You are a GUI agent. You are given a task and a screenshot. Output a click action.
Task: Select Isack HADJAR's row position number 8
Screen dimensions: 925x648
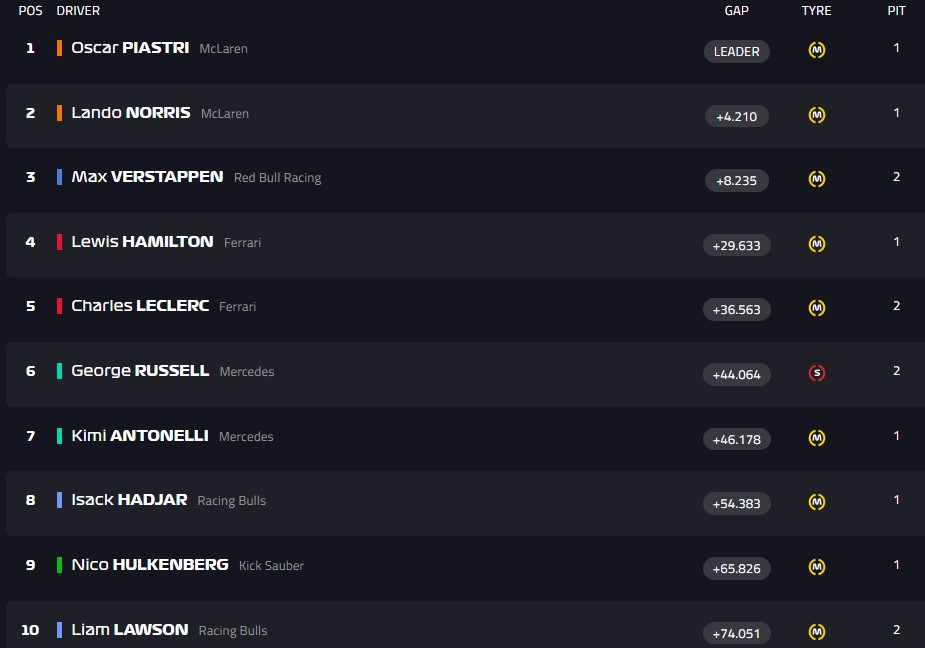coord(30,500)
